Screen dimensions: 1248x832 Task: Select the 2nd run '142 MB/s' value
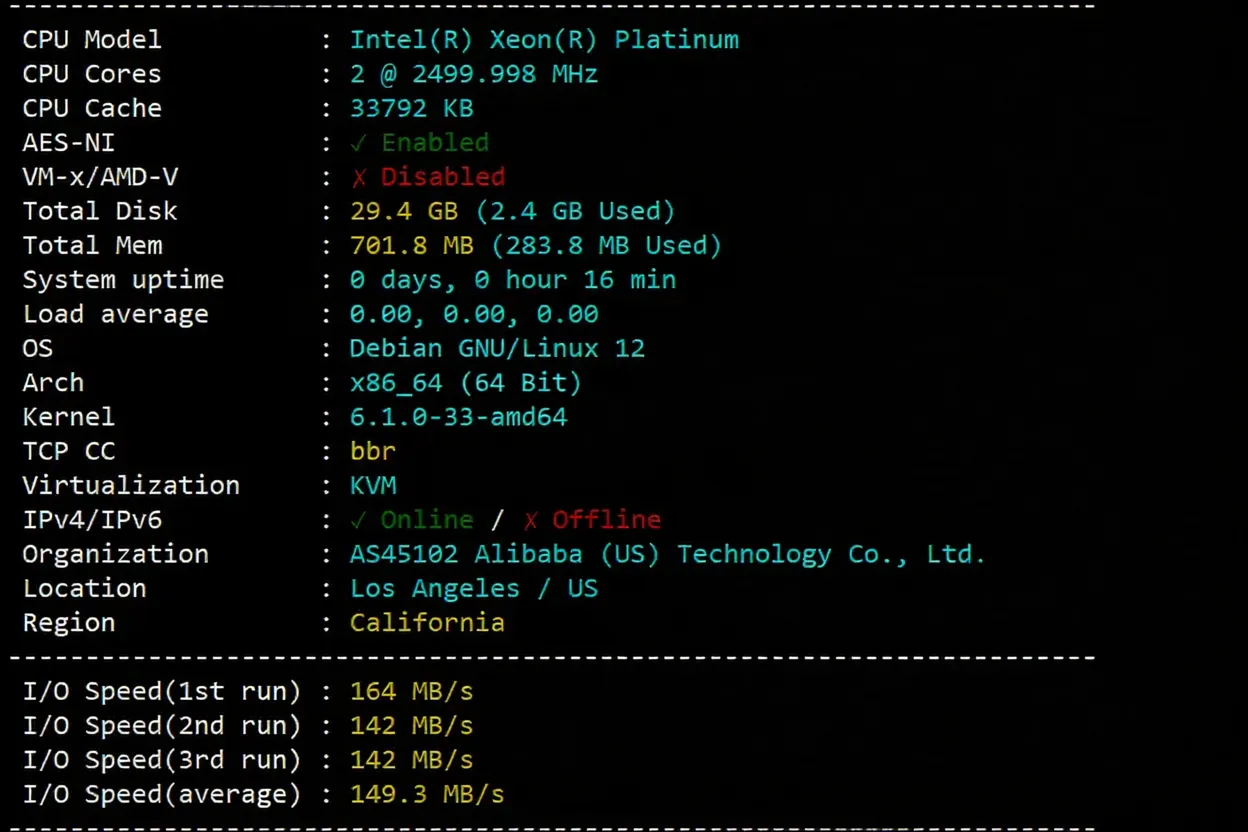(411, 725)
